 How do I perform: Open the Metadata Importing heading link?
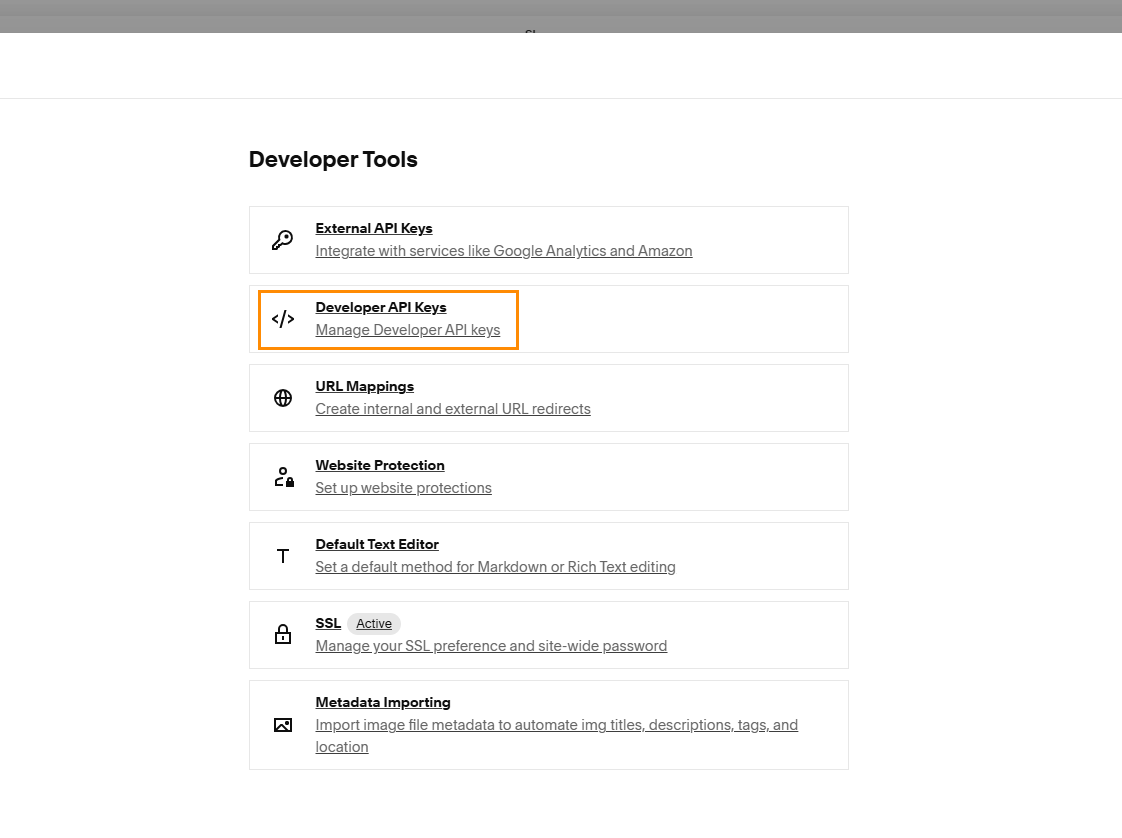pos(382,702)
